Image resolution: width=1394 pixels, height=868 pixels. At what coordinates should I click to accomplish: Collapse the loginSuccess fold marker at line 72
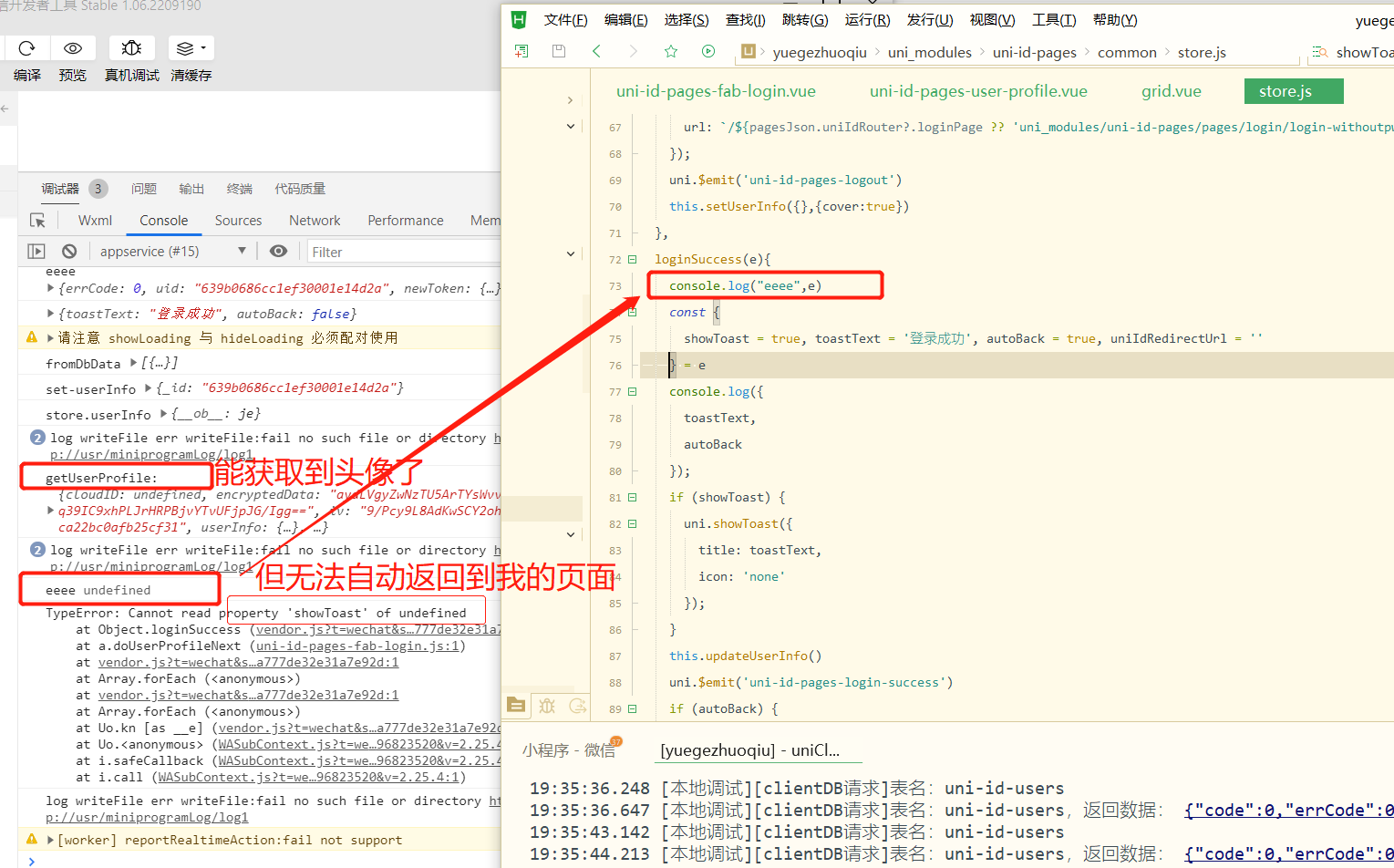633,260
